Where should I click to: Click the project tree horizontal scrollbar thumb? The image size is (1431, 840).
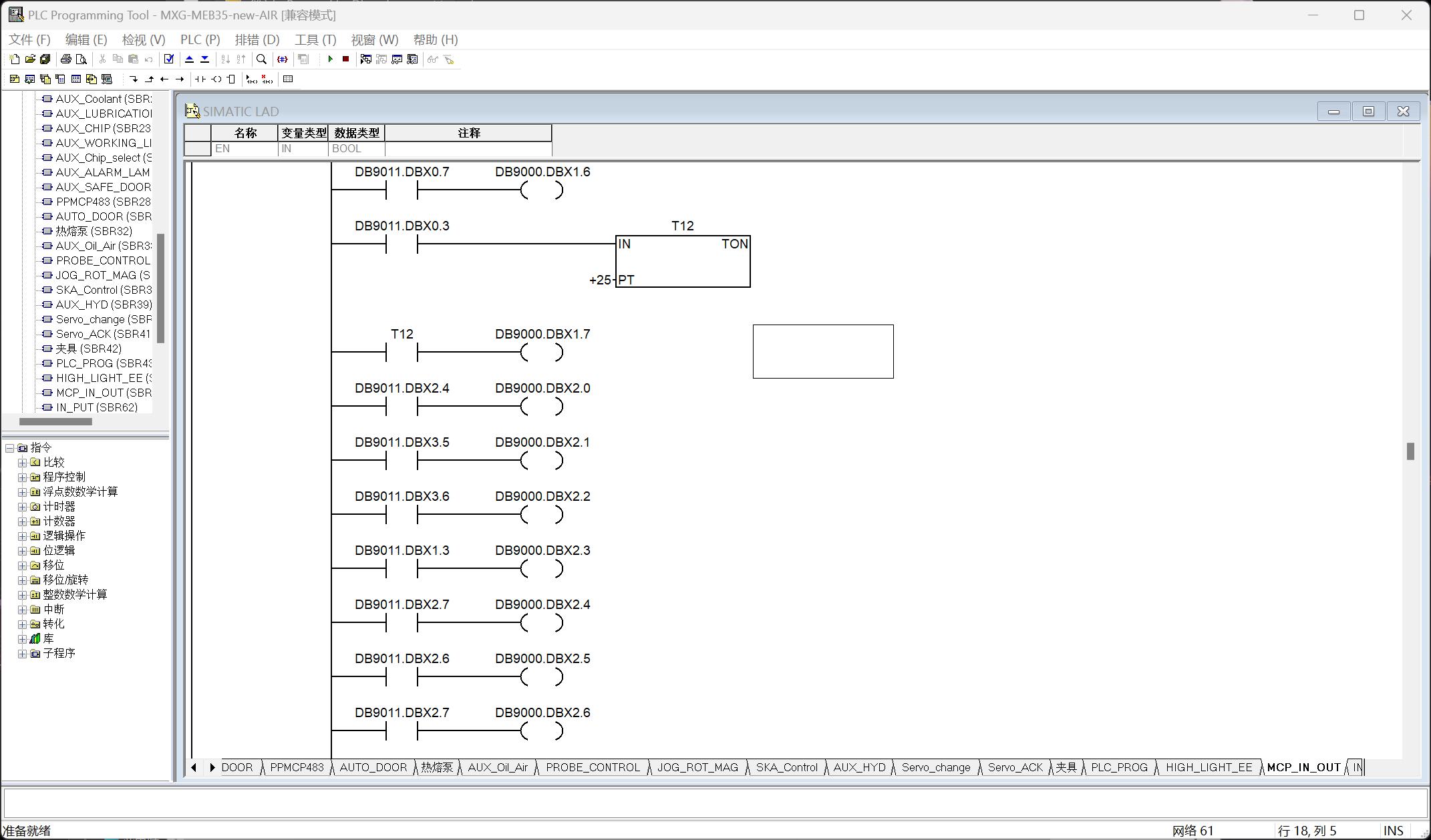[x=55, y=422]
